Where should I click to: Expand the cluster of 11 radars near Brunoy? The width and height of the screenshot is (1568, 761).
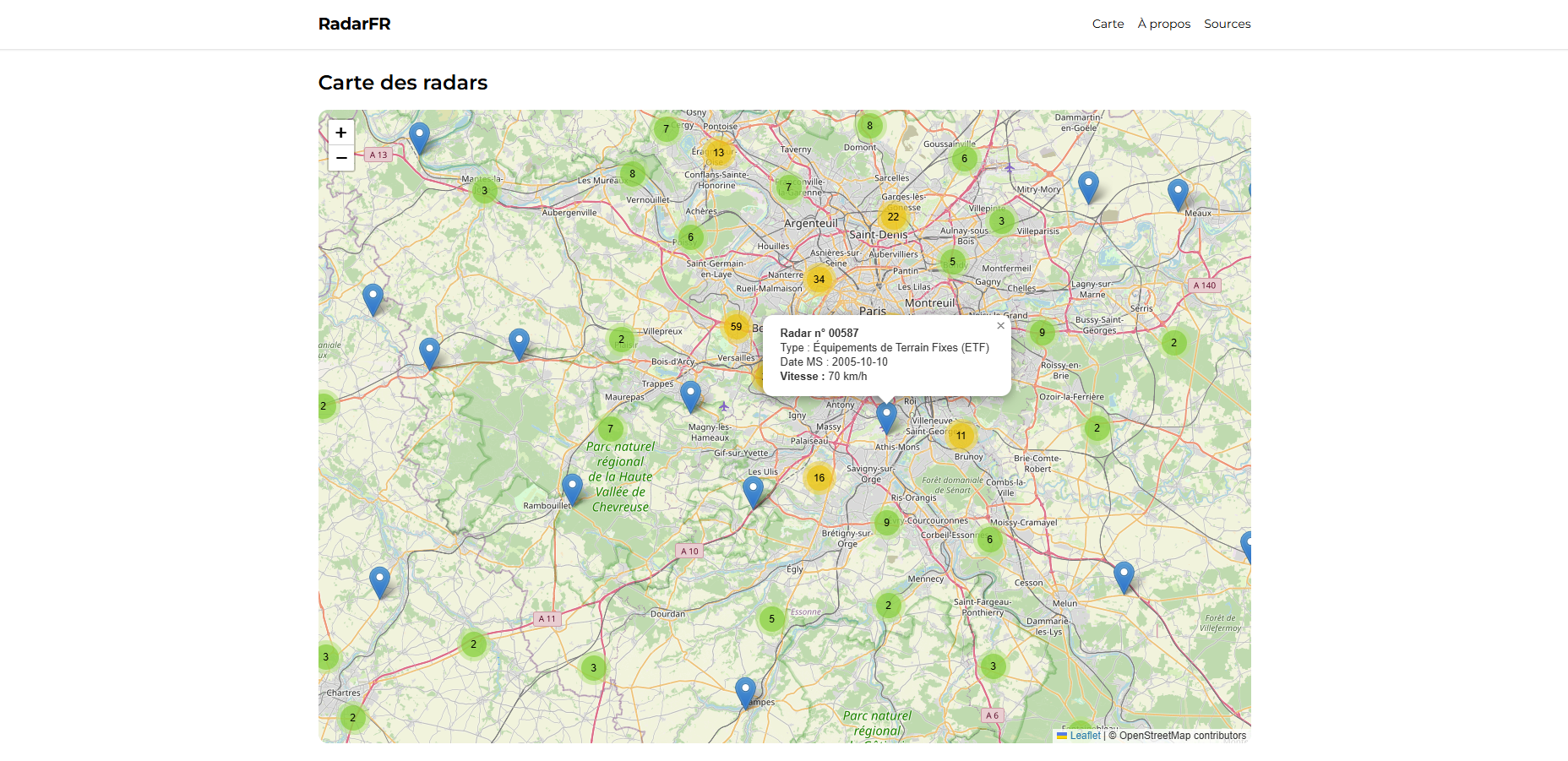pyautogui.click(x=961, y=436)
